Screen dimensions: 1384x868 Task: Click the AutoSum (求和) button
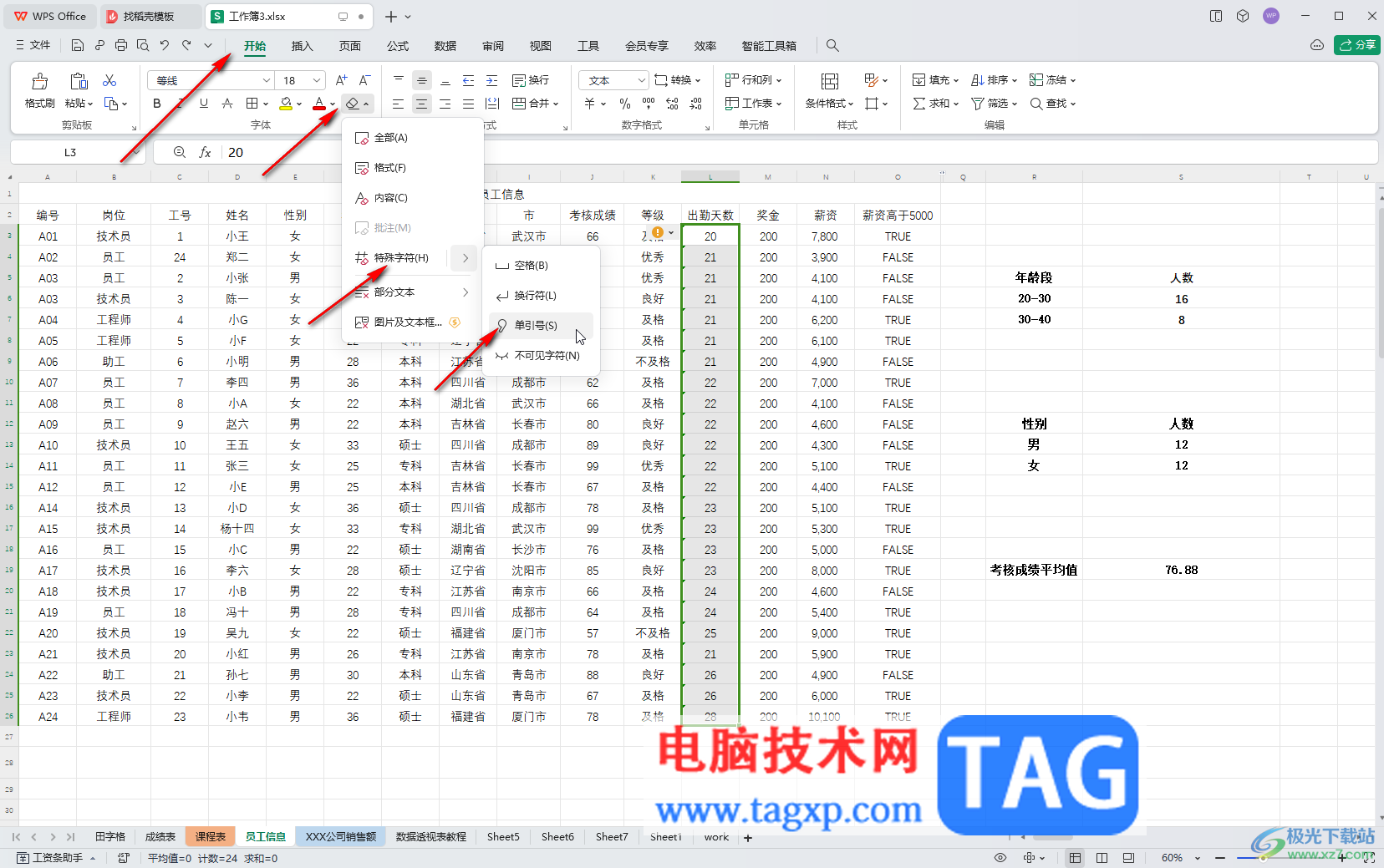935,104
